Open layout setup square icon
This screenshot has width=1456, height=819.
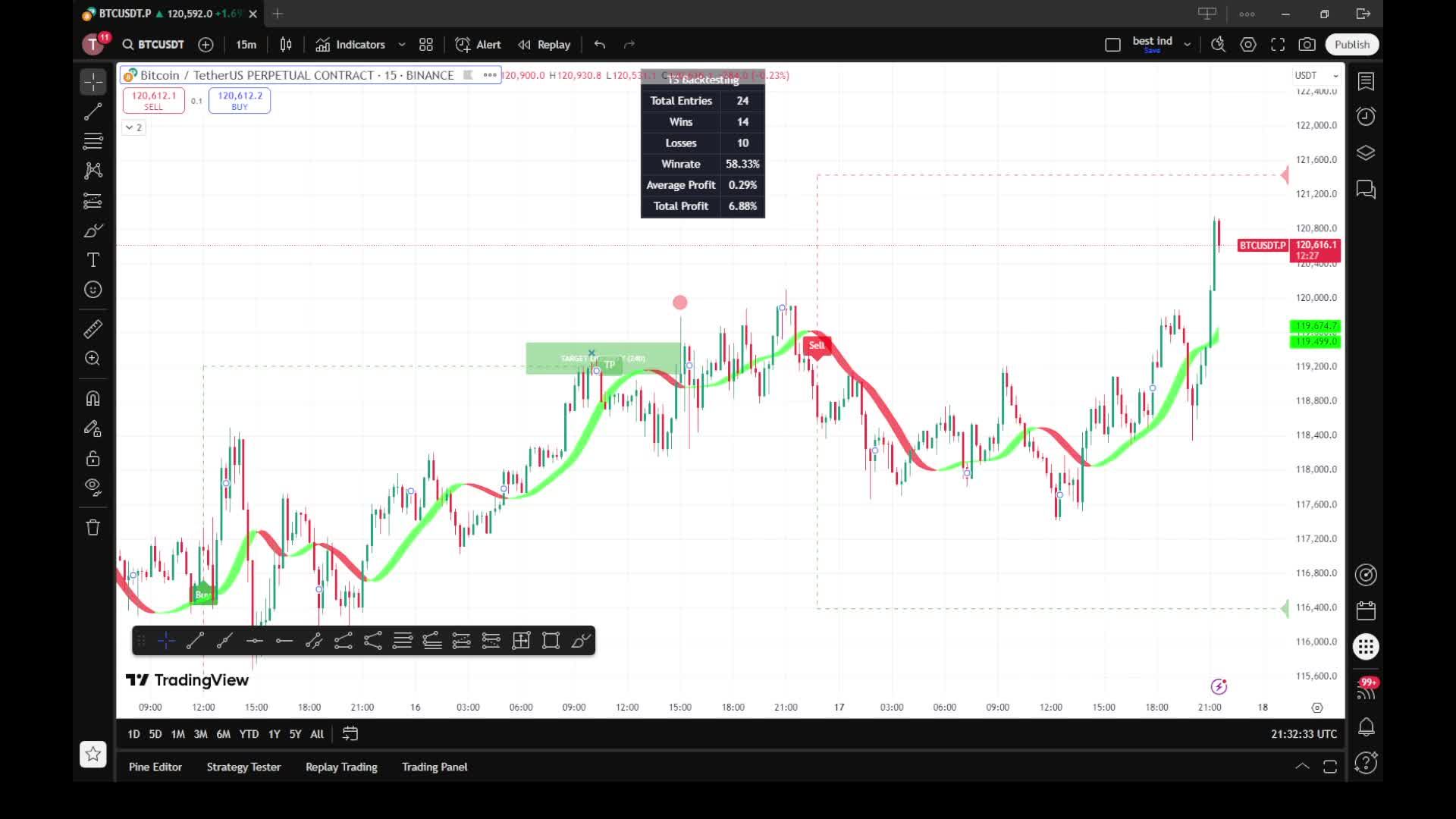(1112, 45)
